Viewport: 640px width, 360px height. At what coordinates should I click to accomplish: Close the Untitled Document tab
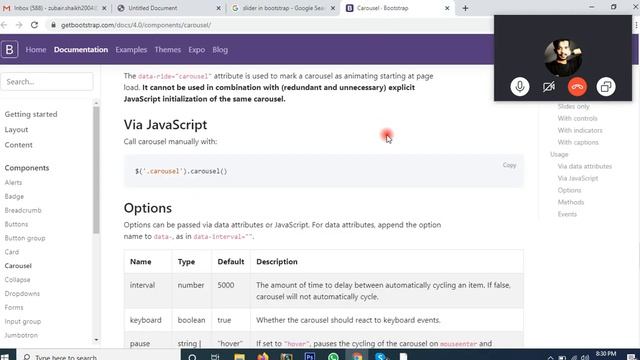click(x=218, y=8)
